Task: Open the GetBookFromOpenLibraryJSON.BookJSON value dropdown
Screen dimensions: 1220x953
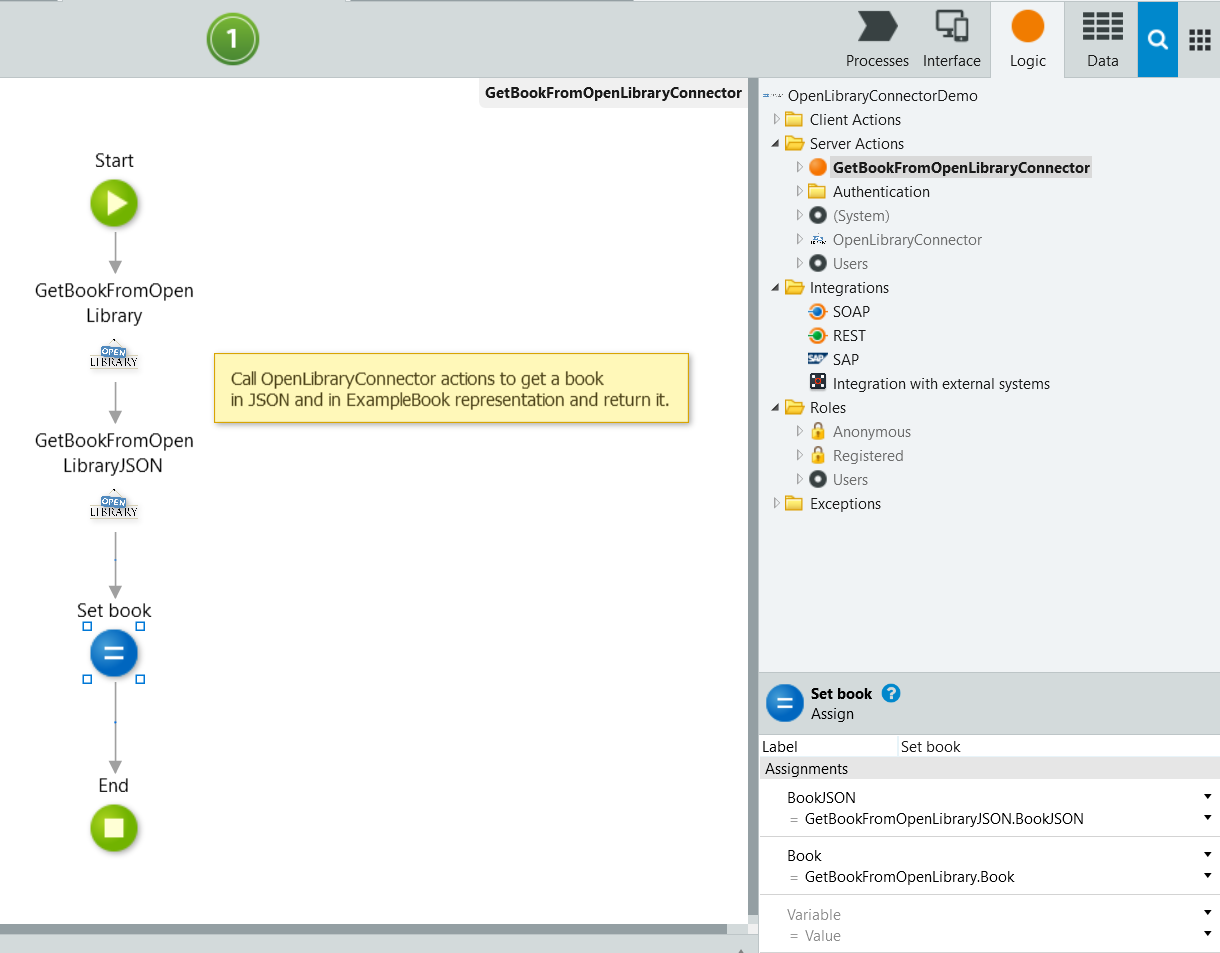Action: (x=1208, y=818)
